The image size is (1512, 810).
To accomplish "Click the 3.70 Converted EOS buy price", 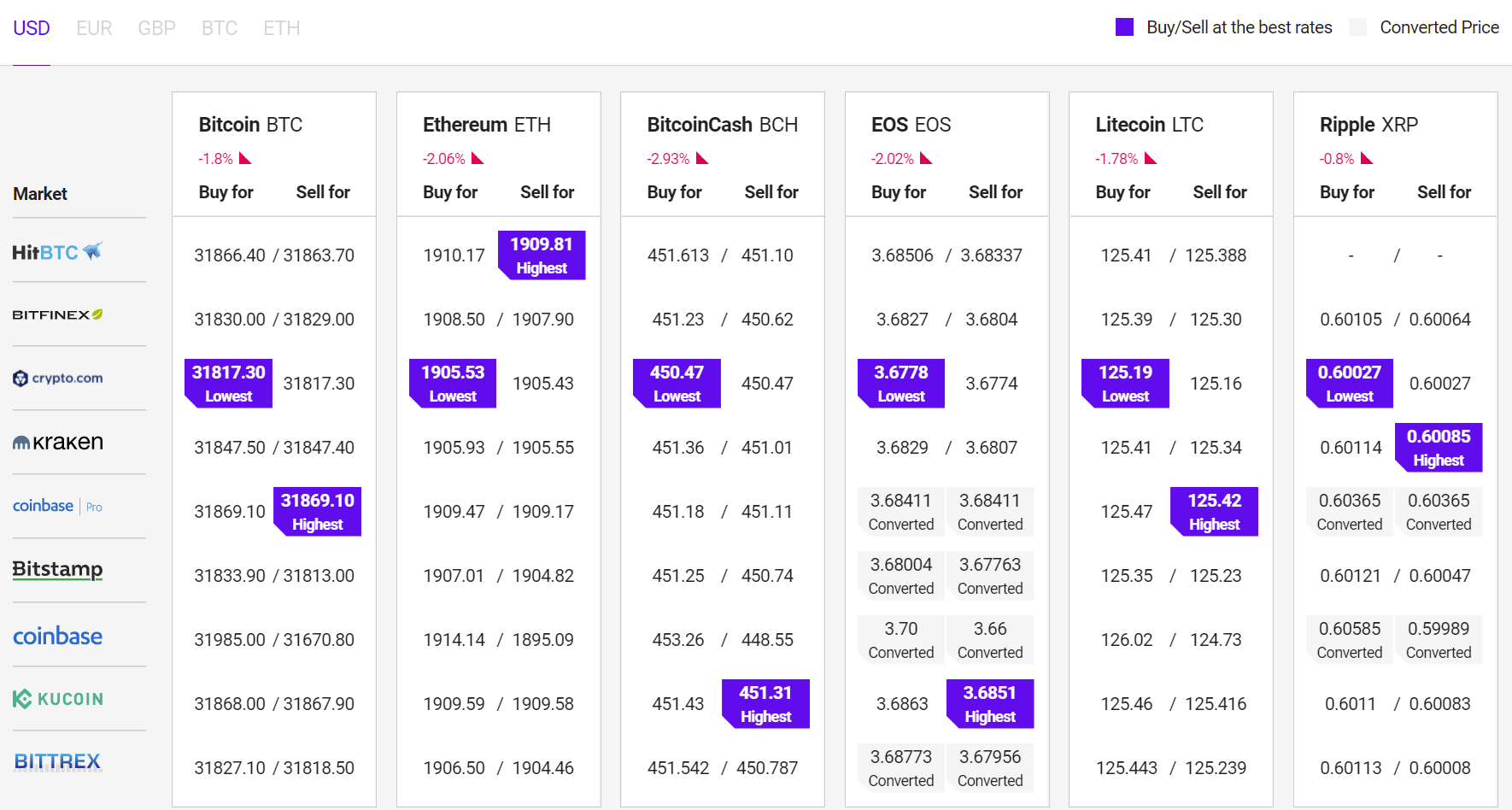I will click(901, 639).
